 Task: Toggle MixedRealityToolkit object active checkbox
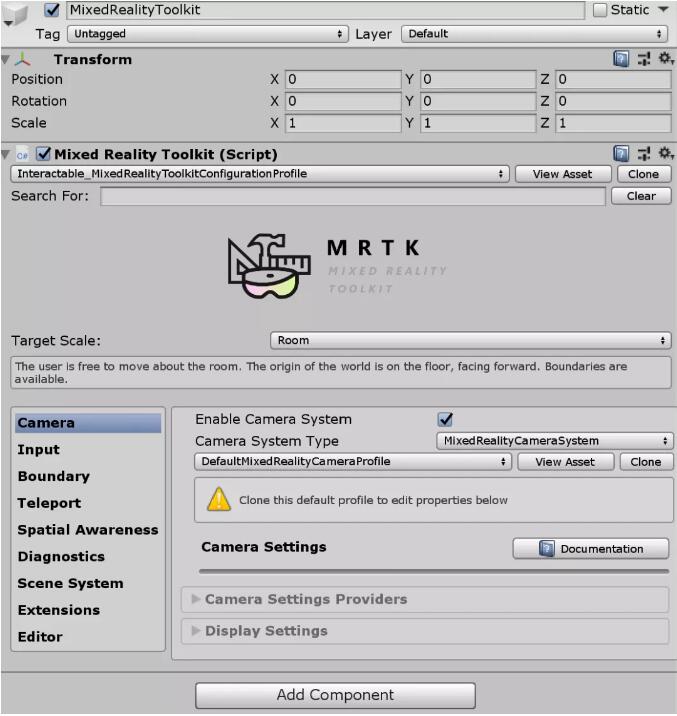click(52, 10)
